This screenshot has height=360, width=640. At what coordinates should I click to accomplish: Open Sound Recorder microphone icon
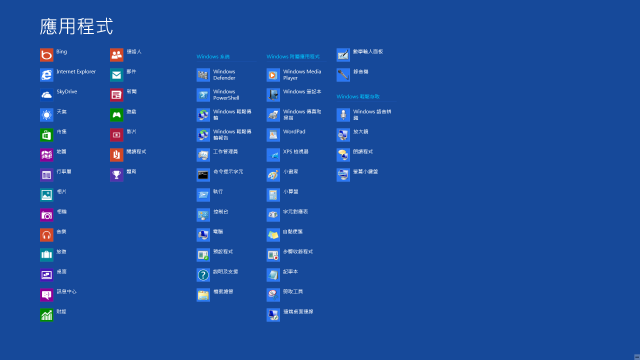coord(343,75)
